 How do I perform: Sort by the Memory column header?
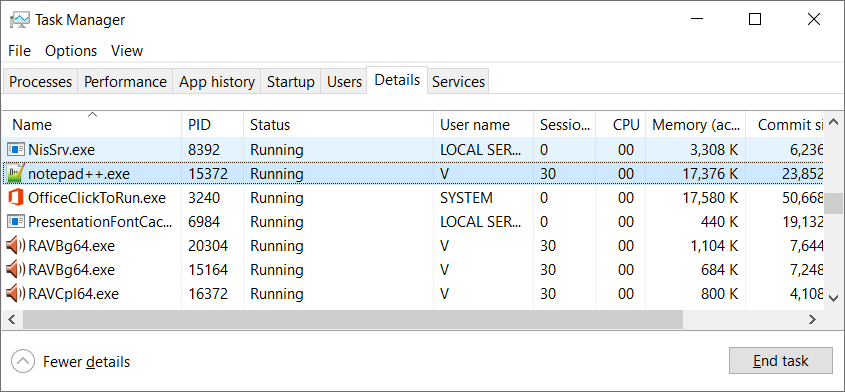click(x=696, y=125)
